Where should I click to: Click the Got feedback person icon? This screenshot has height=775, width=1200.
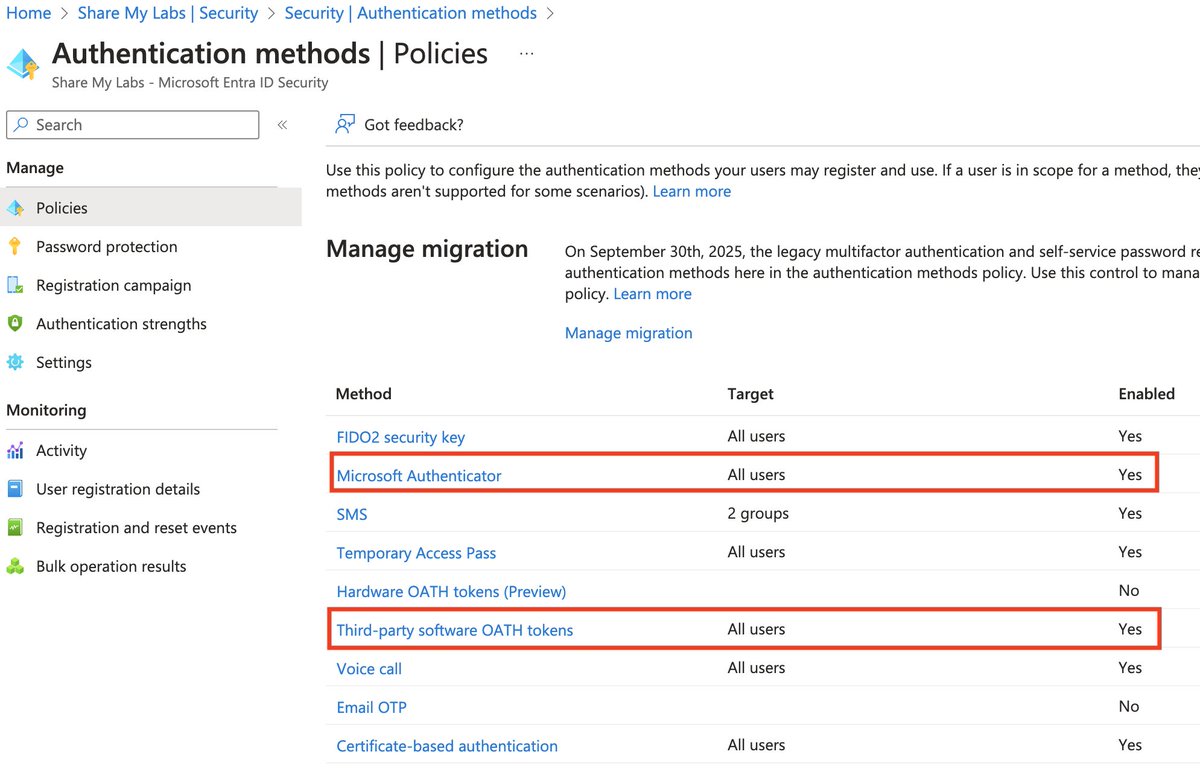pos(345,124)
